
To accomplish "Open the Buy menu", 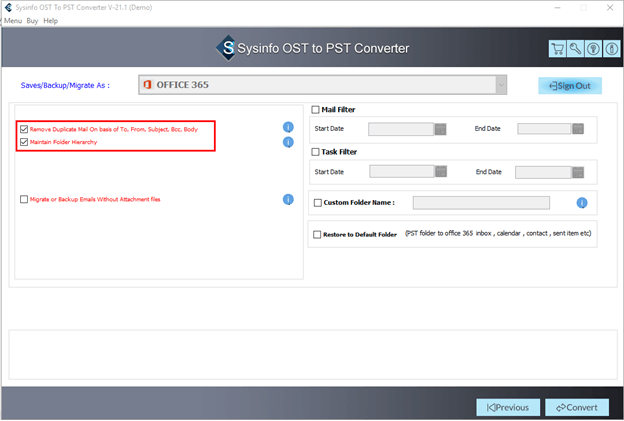I will 32,21.
